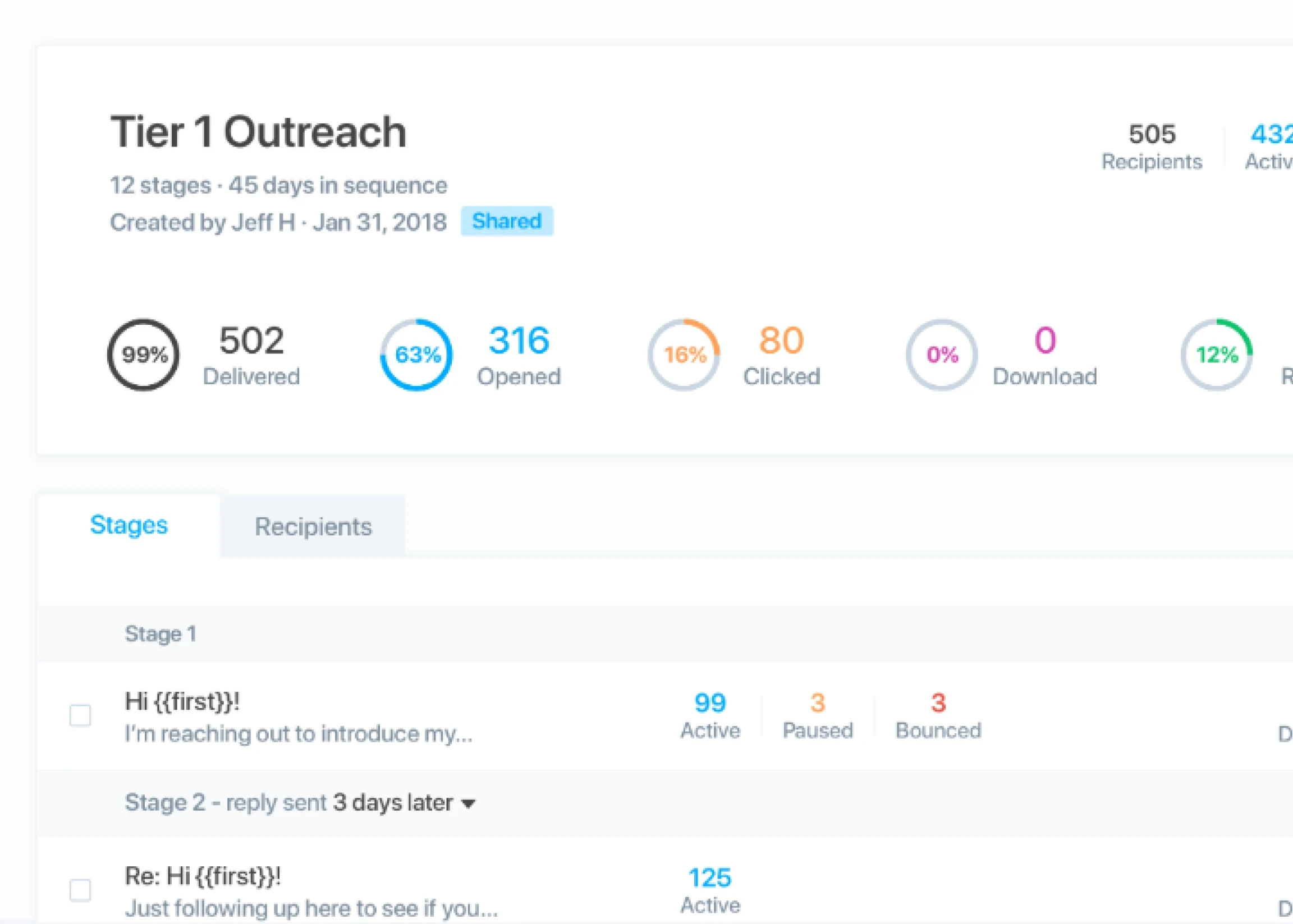This screenshot has height=924, width=1293.
Task: Click the 99 Active count in Stage 1
Action: (x=710, y=715)
